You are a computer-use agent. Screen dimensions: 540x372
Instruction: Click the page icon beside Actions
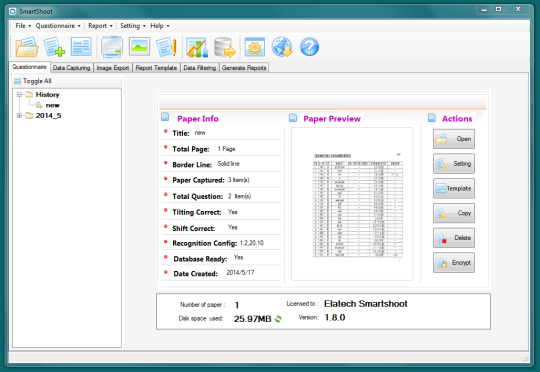pos(432,118)
